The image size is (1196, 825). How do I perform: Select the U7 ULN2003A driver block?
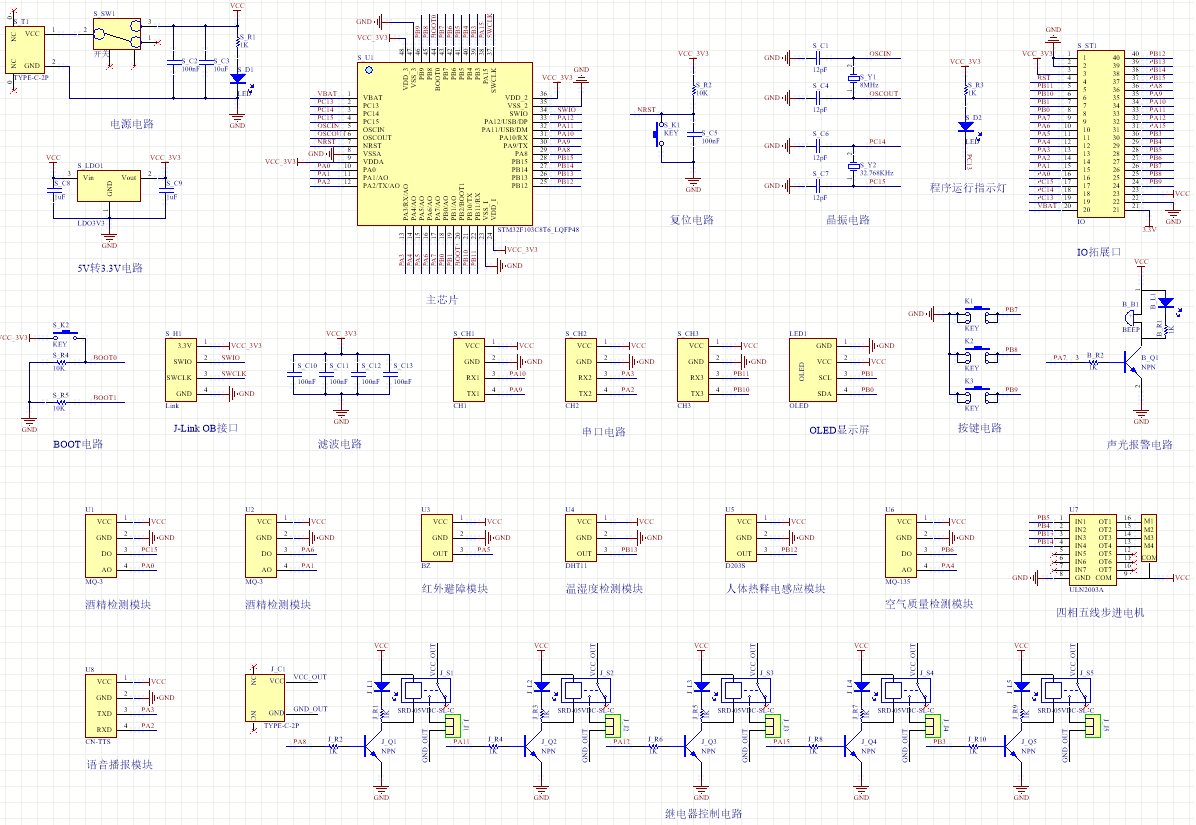1092,549
